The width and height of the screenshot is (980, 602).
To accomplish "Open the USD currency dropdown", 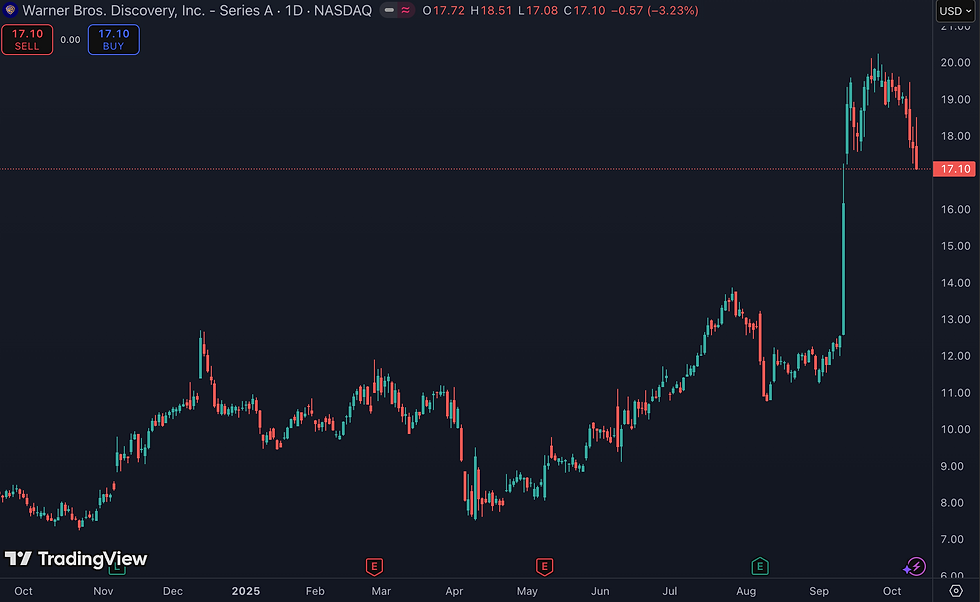I will coord(956,11).
